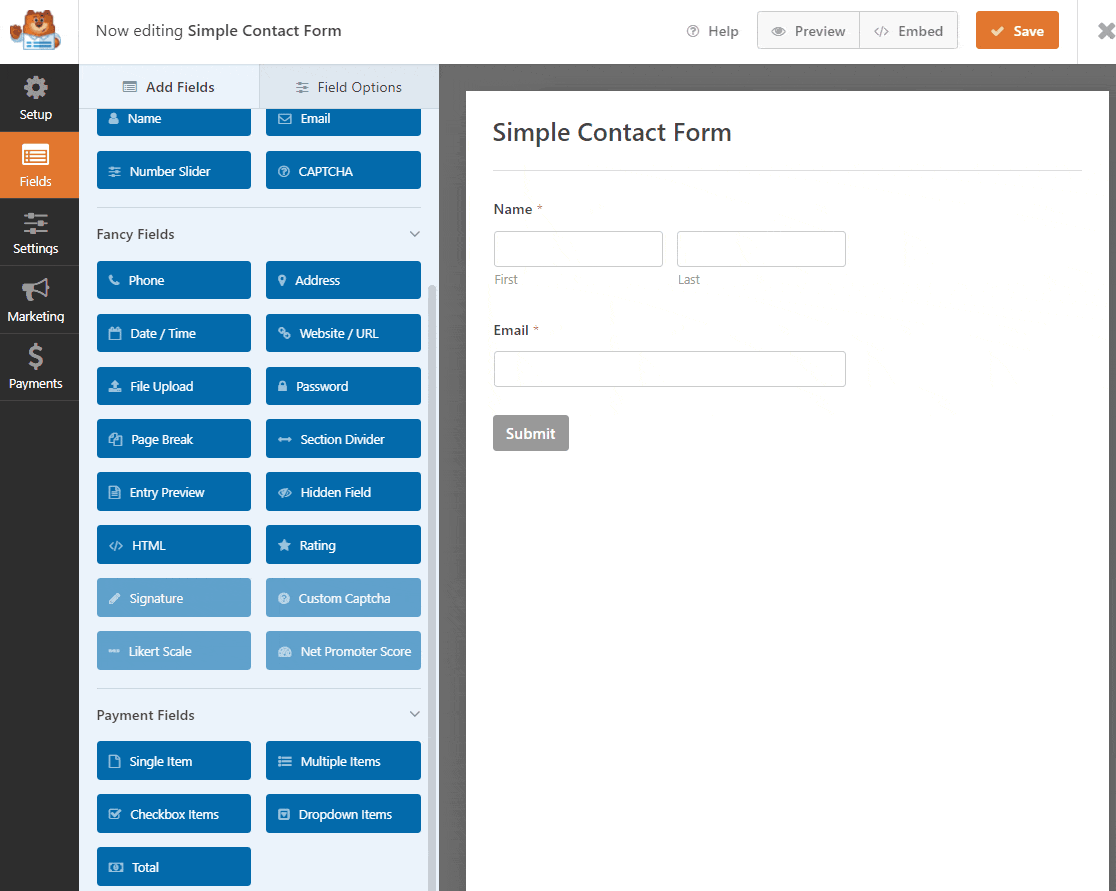Add a Signature field
The height and width of the screenshot is (891, 1116).
tap(174, 599)
